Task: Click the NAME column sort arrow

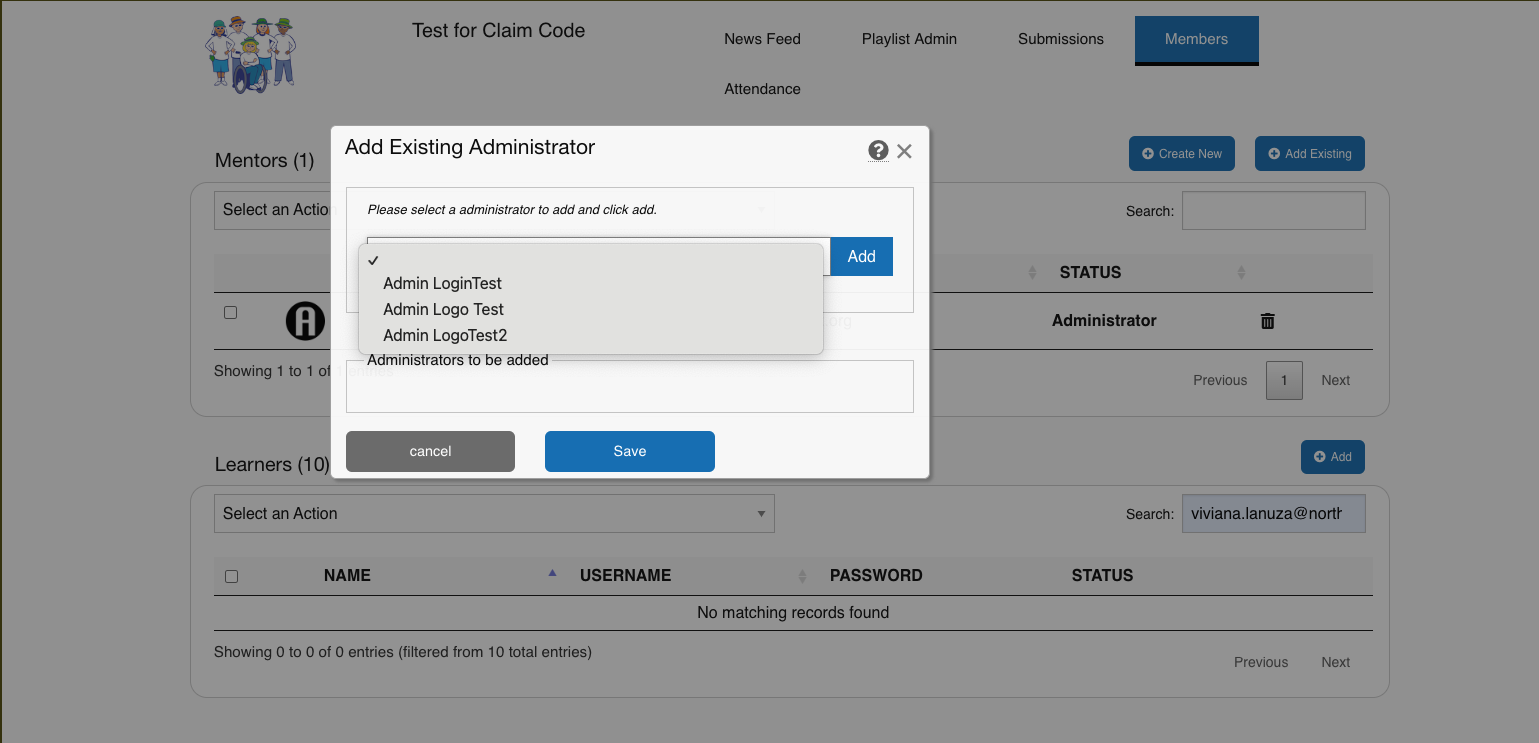Action: (x=552, y=574)
